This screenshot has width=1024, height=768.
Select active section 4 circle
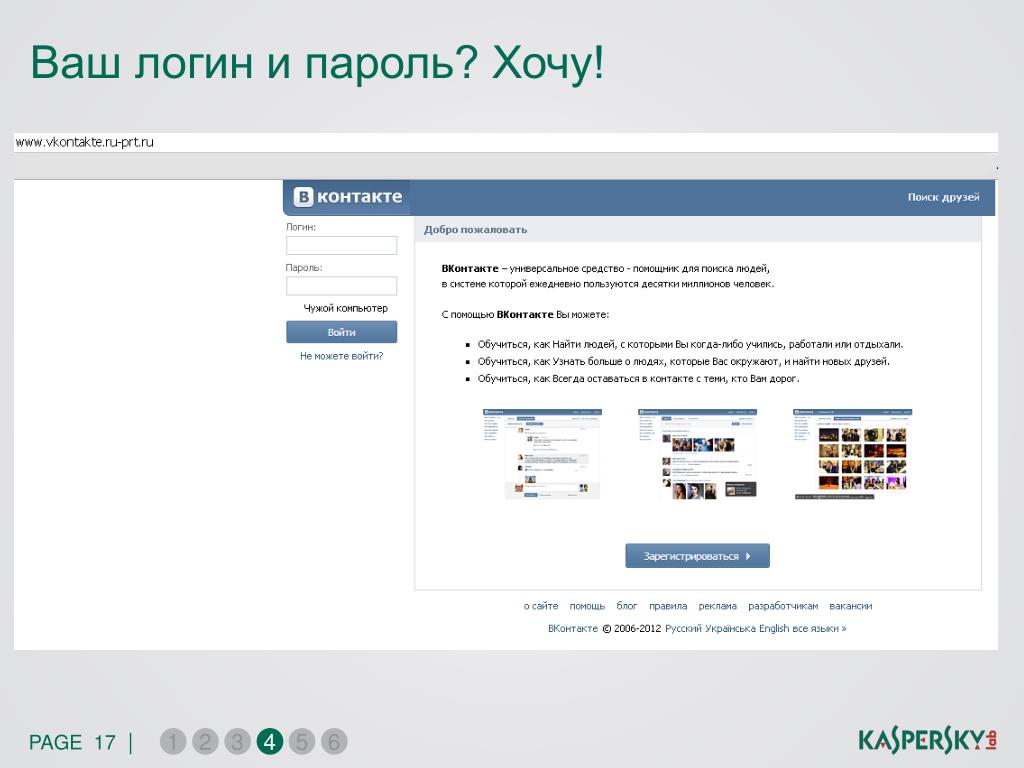tap(270, 741)
